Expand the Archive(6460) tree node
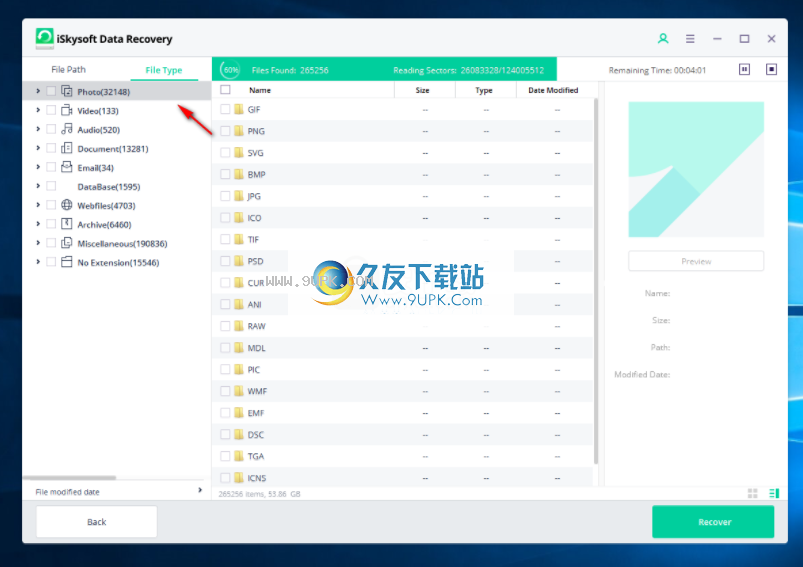The width and height of the screenshot is (803, 567). 38,224
